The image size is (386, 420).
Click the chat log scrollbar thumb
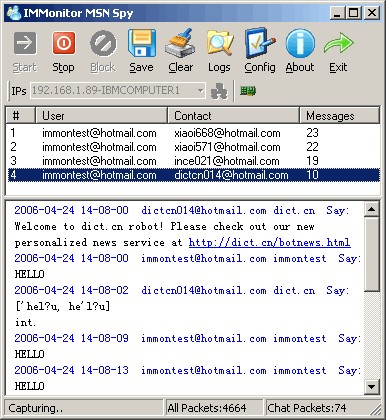tap(371, 254)
